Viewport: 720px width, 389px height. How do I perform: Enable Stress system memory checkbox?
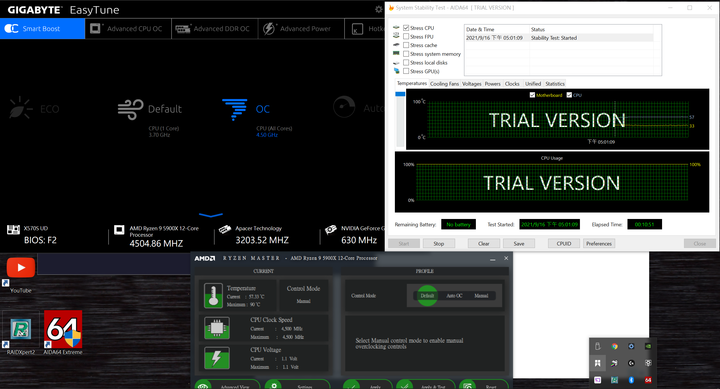tap(406, 54)
